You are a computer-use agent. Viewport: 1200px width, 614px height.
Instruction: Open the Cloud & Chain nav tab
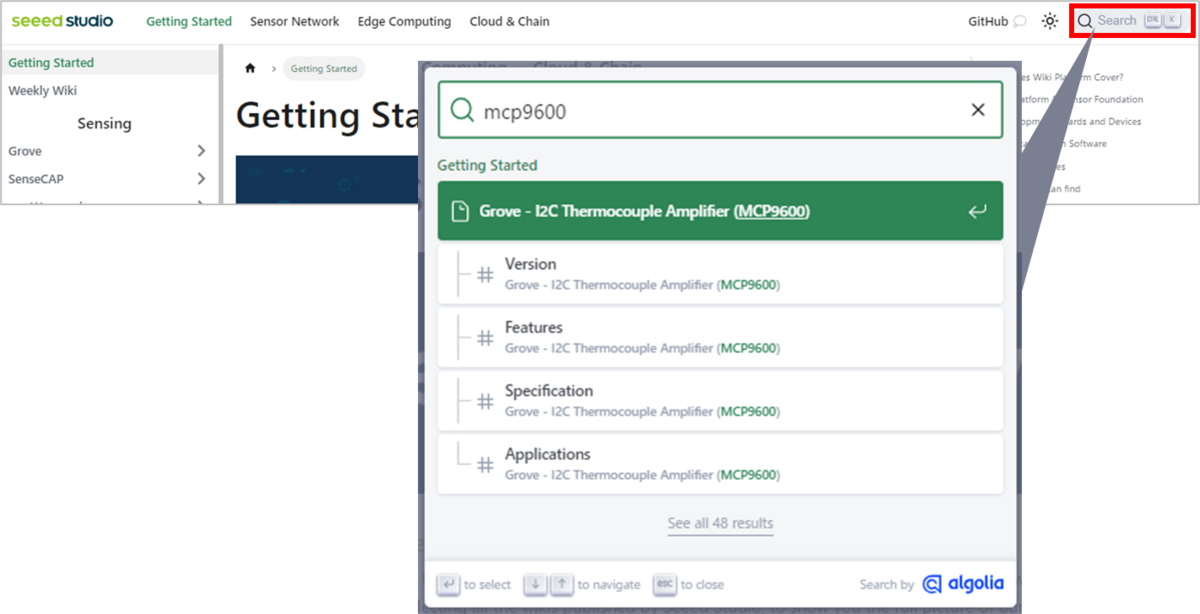[509, 21]
